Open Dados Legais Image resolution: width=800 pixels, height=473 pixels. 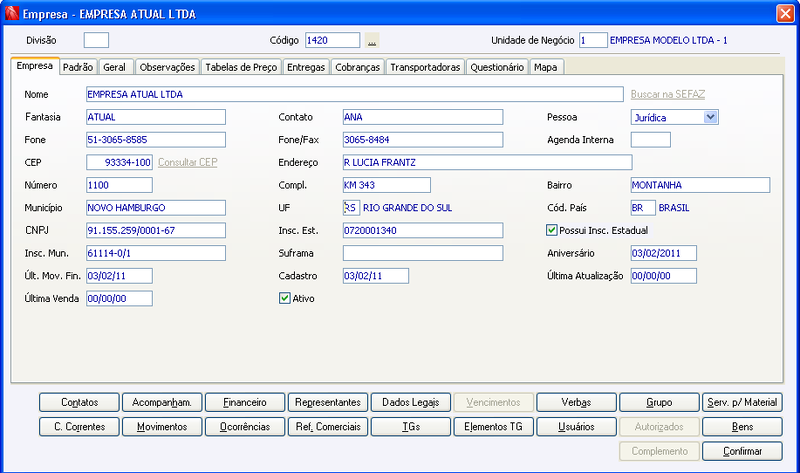[x=411, y=402]
